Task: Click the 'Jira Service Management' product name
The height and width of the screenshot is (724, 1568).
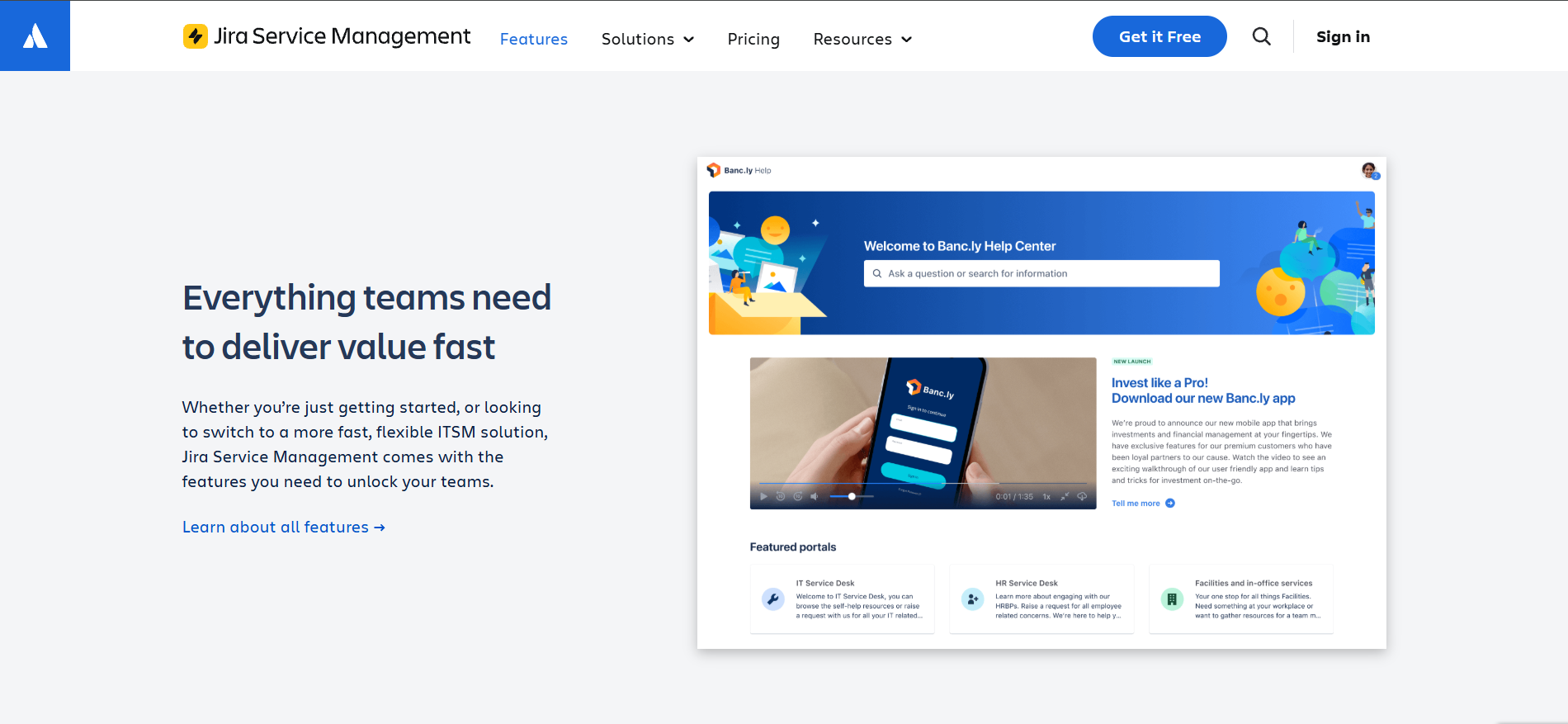Action: pos(342,36)
